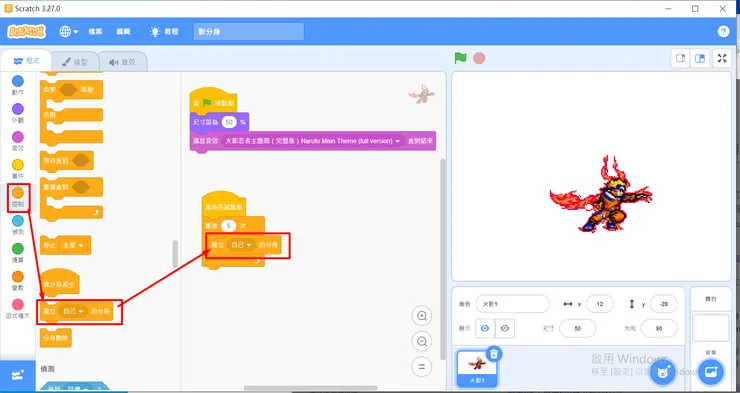Click the choose a backdrop button

coord(710,372)
